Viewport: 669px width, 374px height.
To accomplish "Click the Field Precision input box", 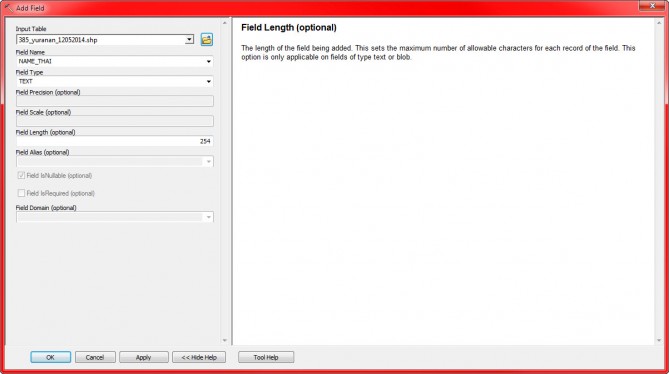I will 115,101.
